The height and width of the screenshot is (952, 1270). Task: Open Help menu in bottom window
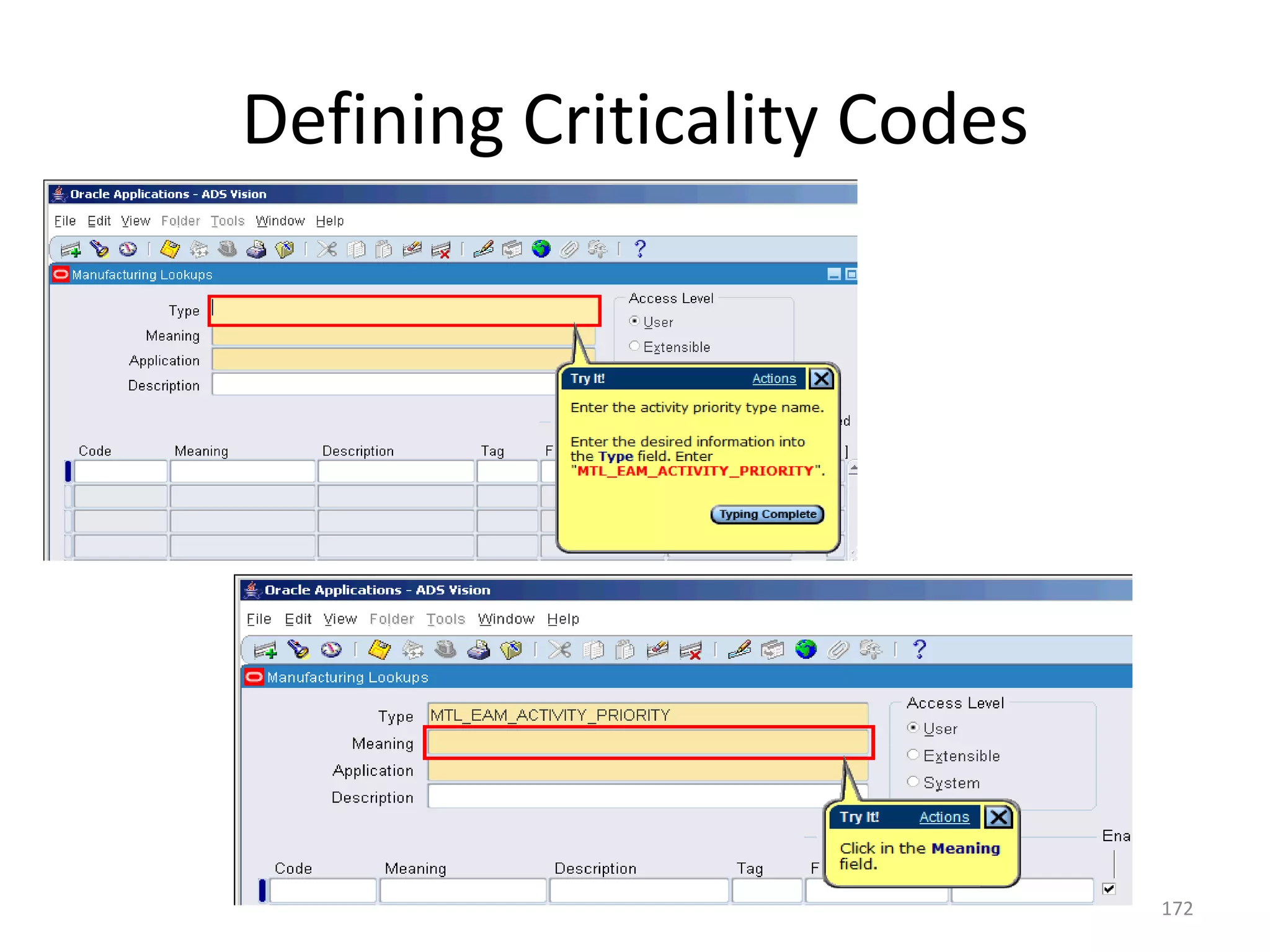point(563,619)
